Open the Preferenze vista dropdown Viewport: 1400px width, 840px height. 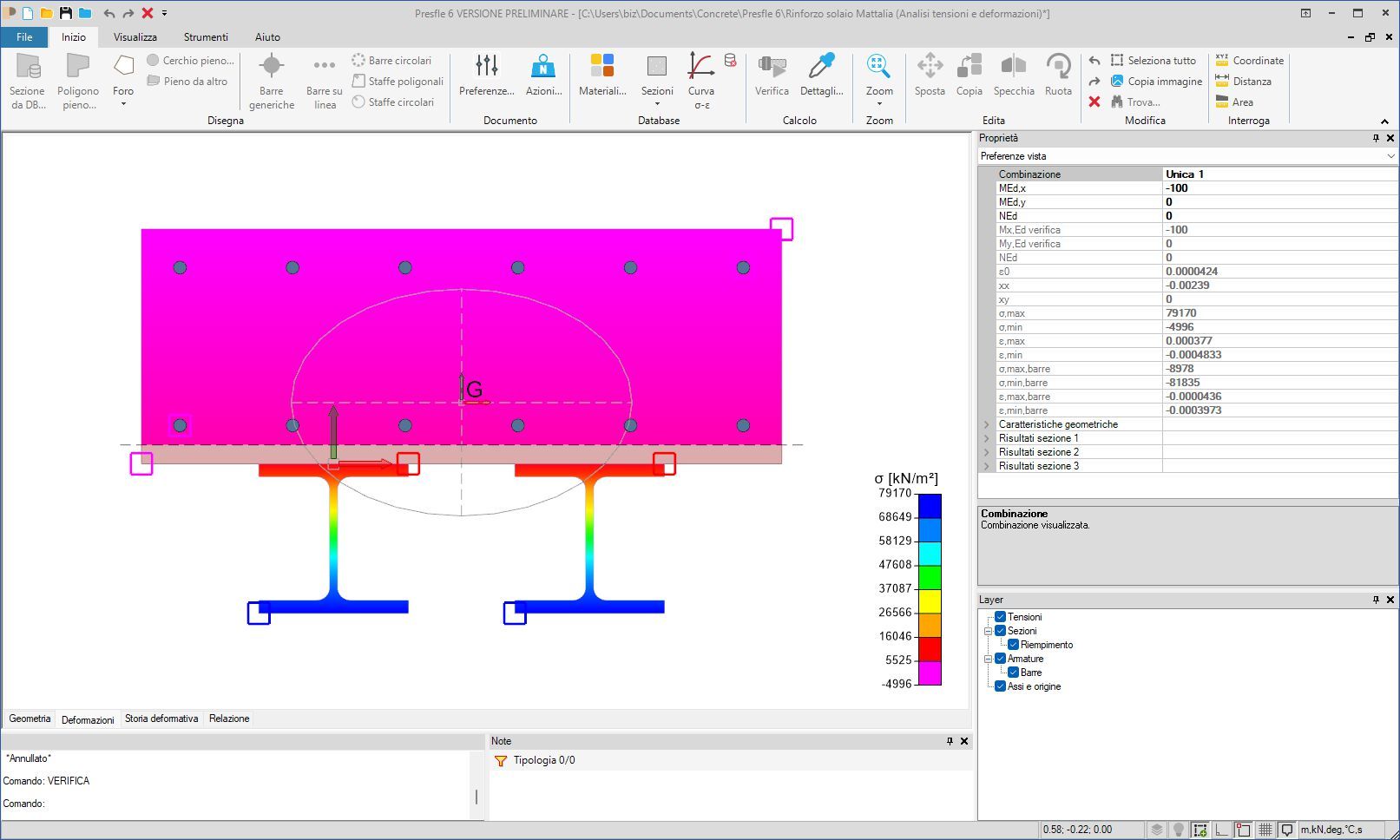[1390, 156]
